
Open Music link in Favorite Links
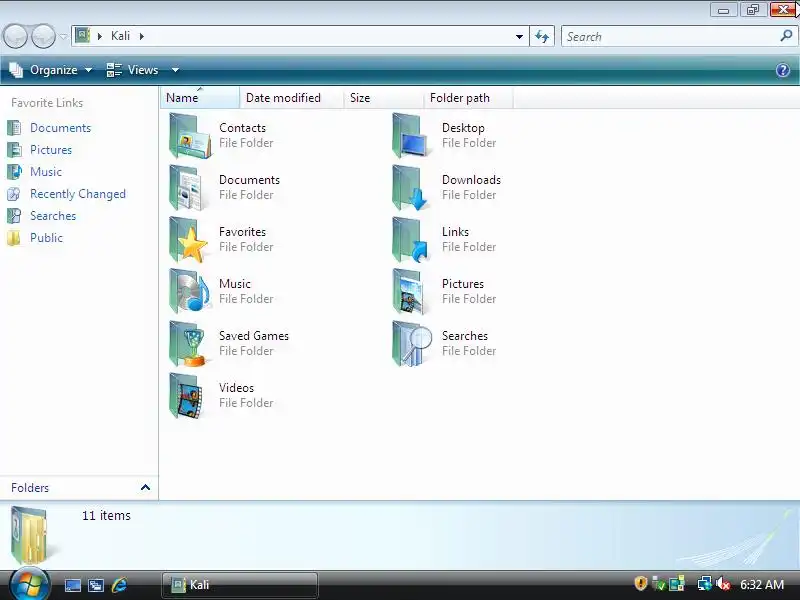(45, 171)
